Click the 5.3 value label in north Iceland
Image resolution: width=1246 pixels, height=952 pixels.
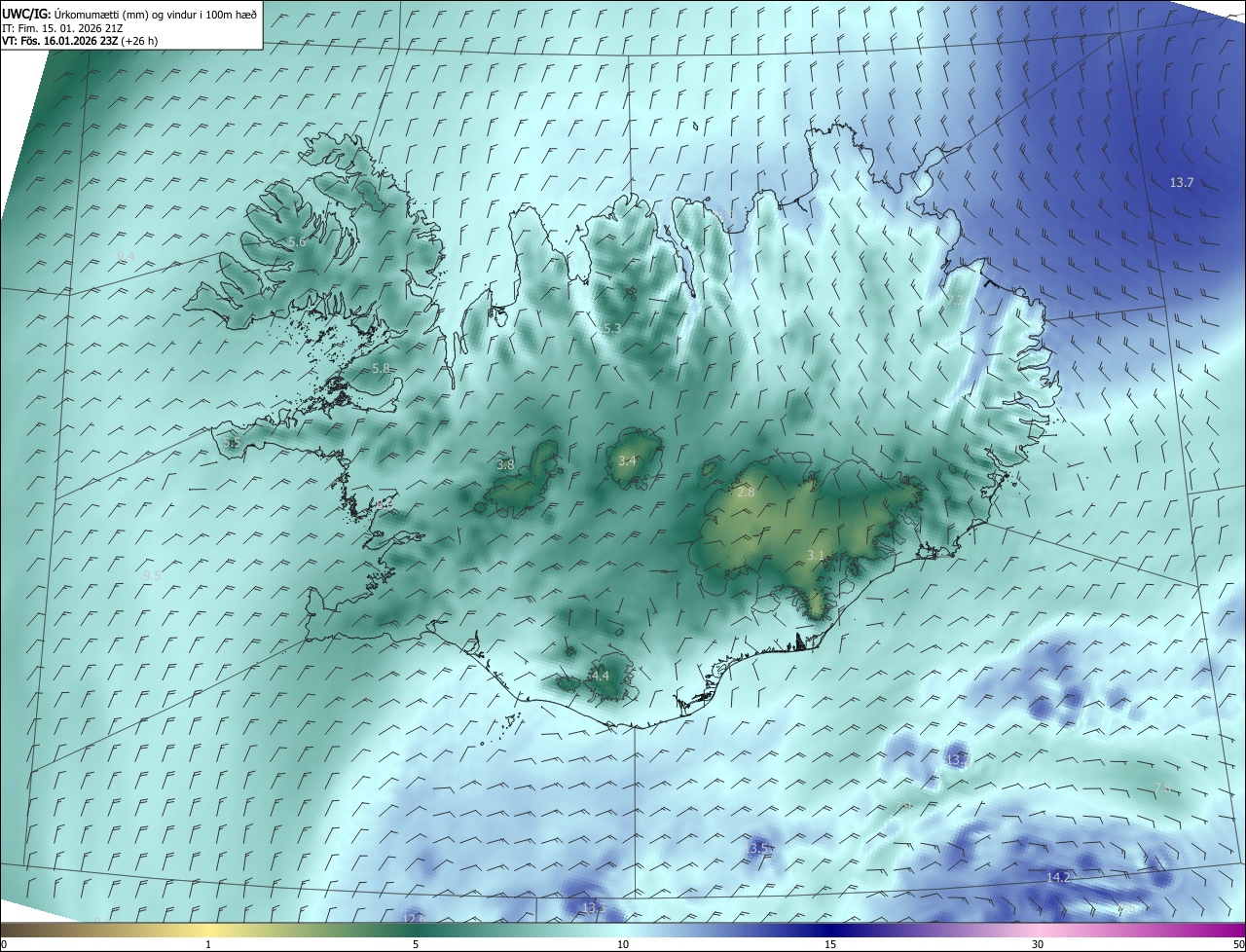click(611, 329)
